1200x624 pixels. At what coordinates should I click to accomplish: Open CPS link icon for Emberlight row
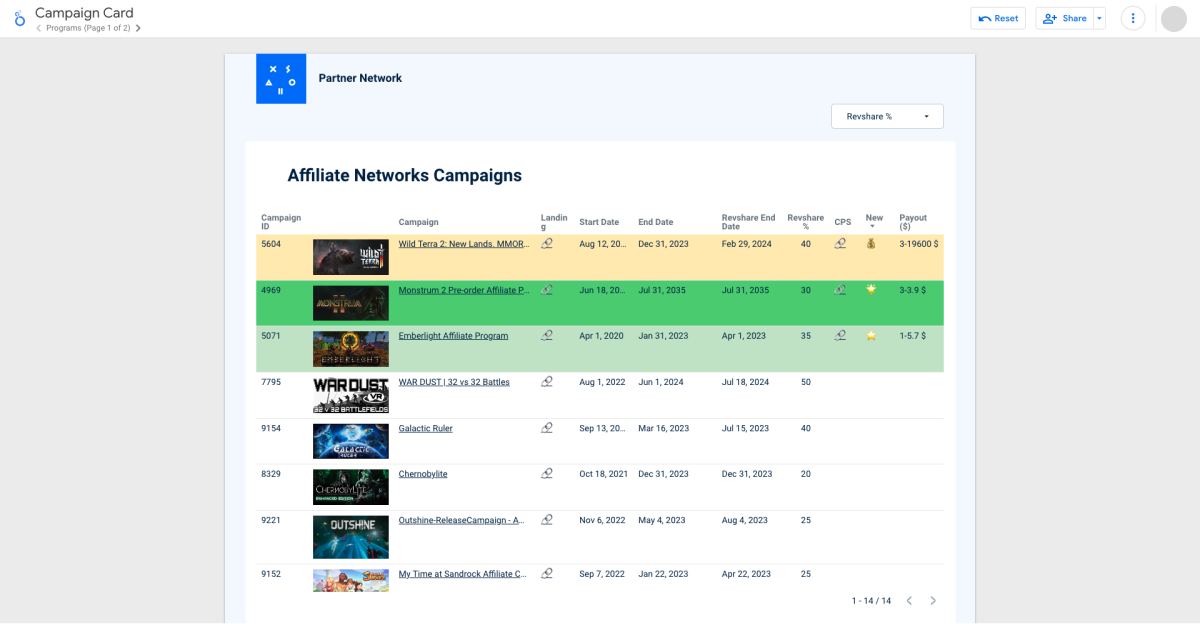(x=840, y=336)
